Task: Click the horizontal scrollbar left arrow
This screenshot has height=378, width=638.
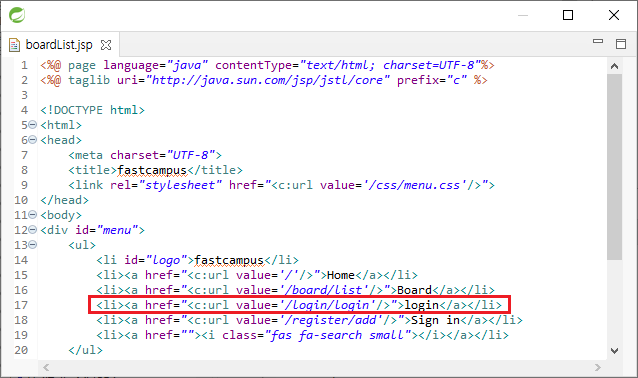Action: [46, 367]
